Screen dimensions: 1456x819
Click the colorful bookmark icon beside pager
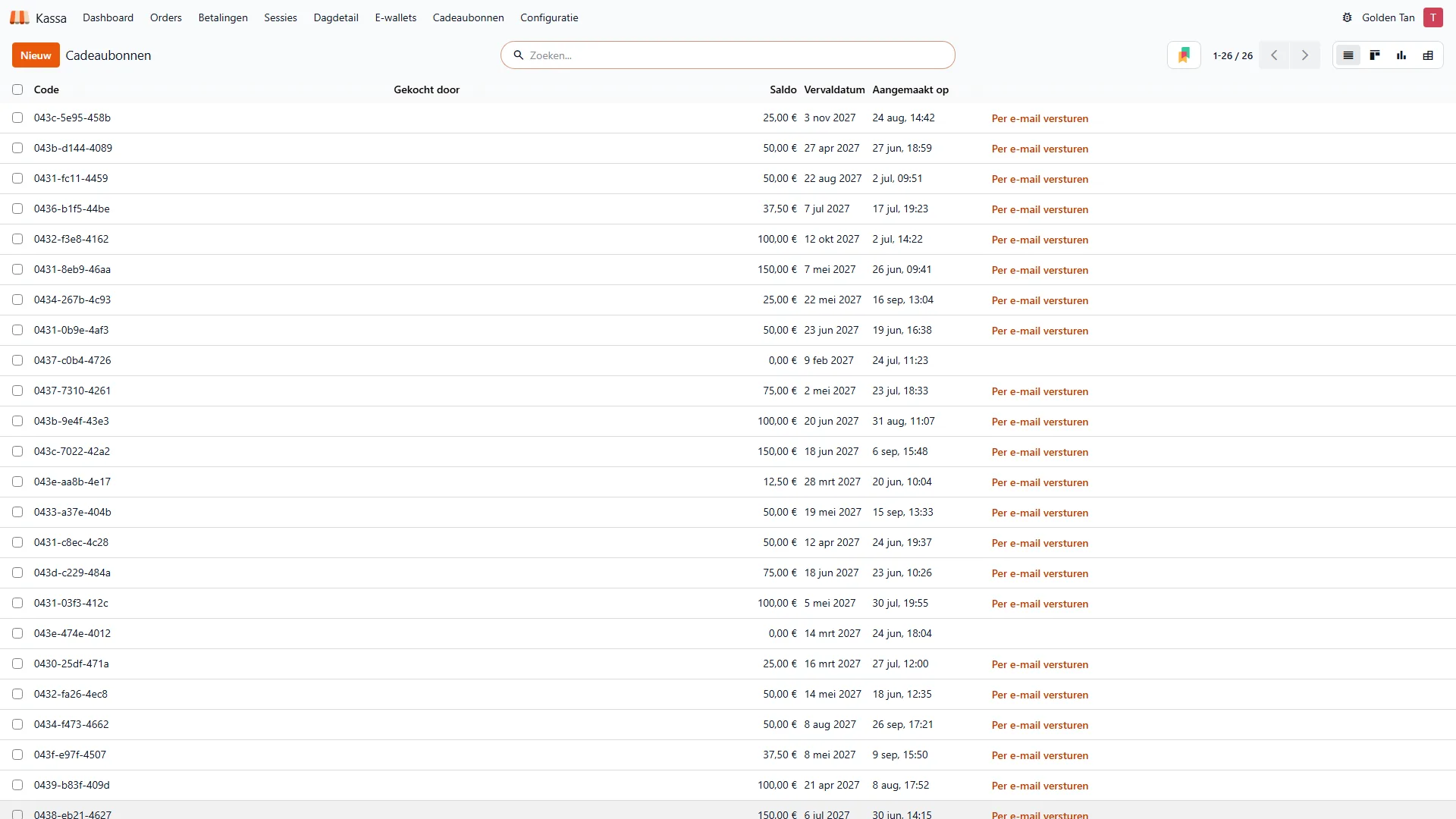(x=1184, y=55)
